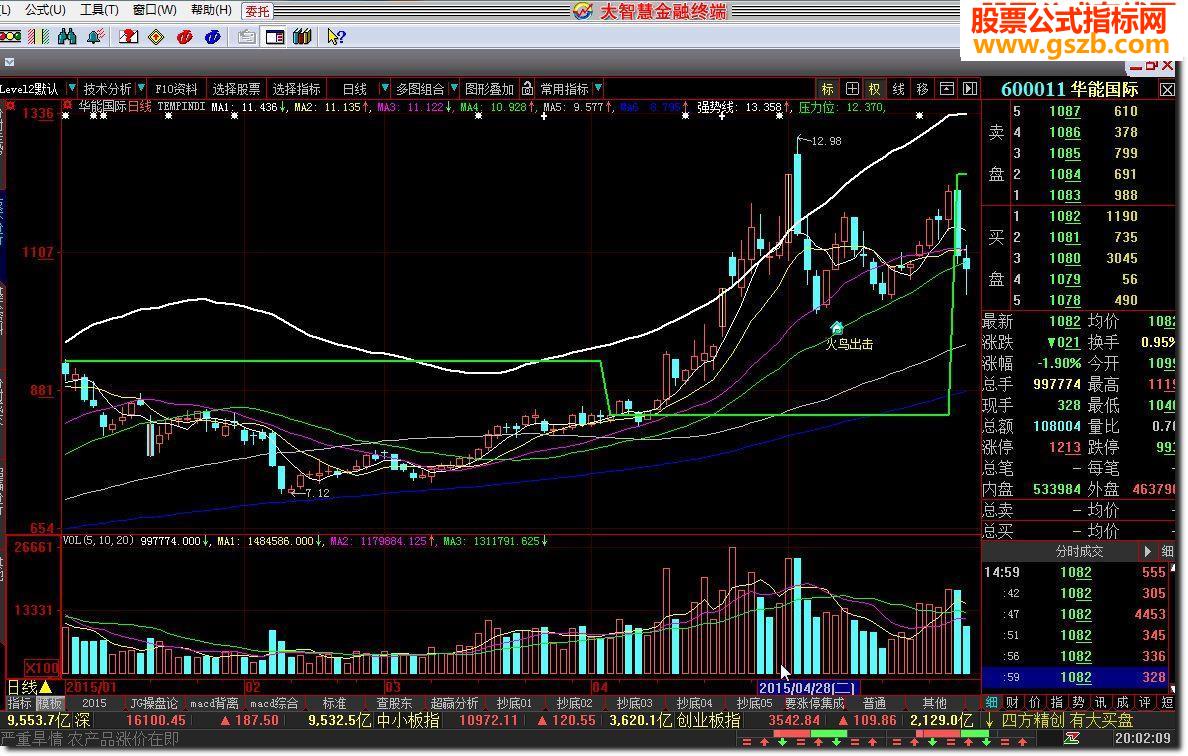Open the 工具(T) menu
1188x756 pixels.
pos(99,10)
